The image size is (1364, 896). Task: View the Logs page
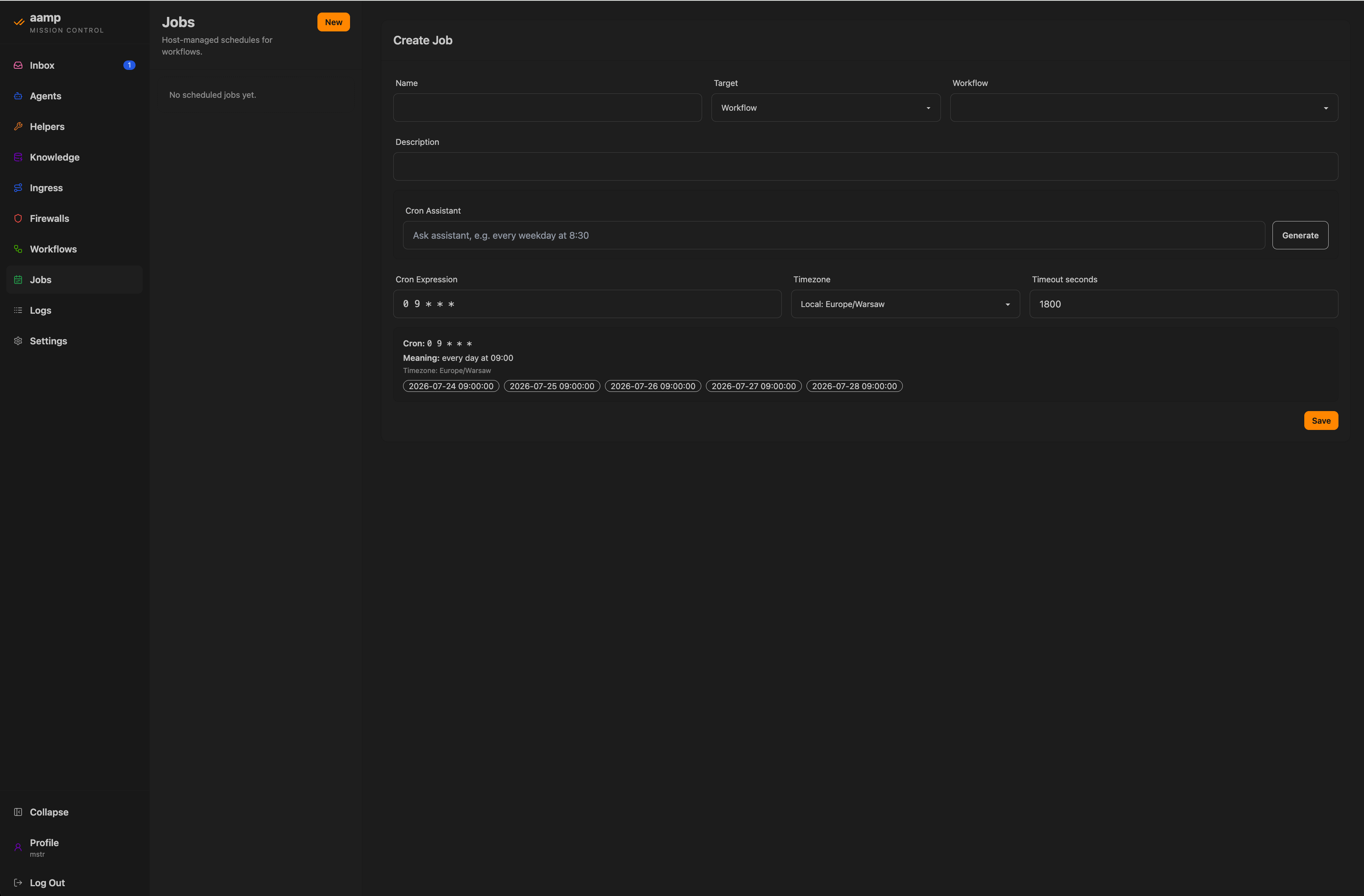coord(75,311)
